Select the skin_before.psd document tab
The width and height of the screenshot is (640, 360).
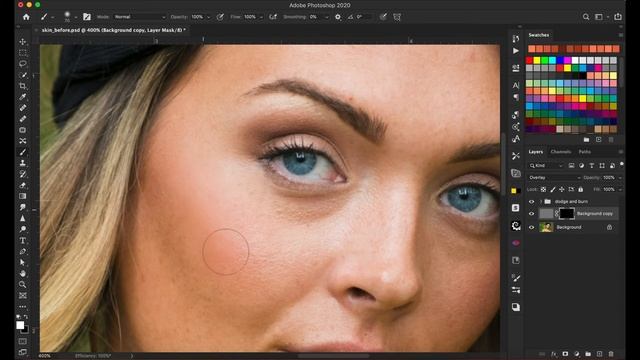(113, 30)
